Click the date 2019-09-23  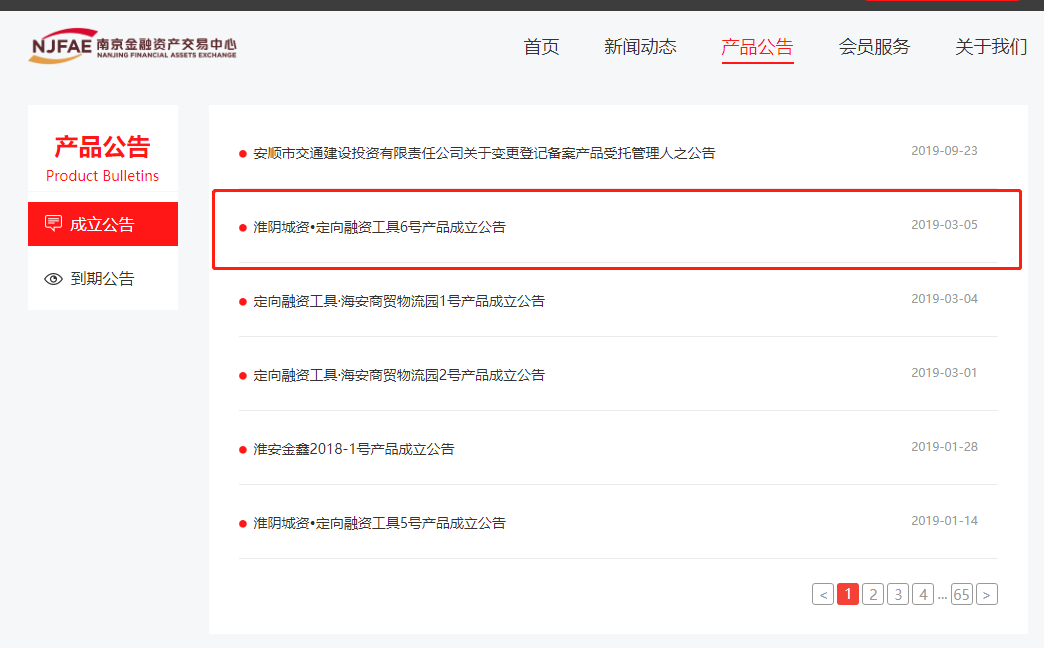coord(944,151)
